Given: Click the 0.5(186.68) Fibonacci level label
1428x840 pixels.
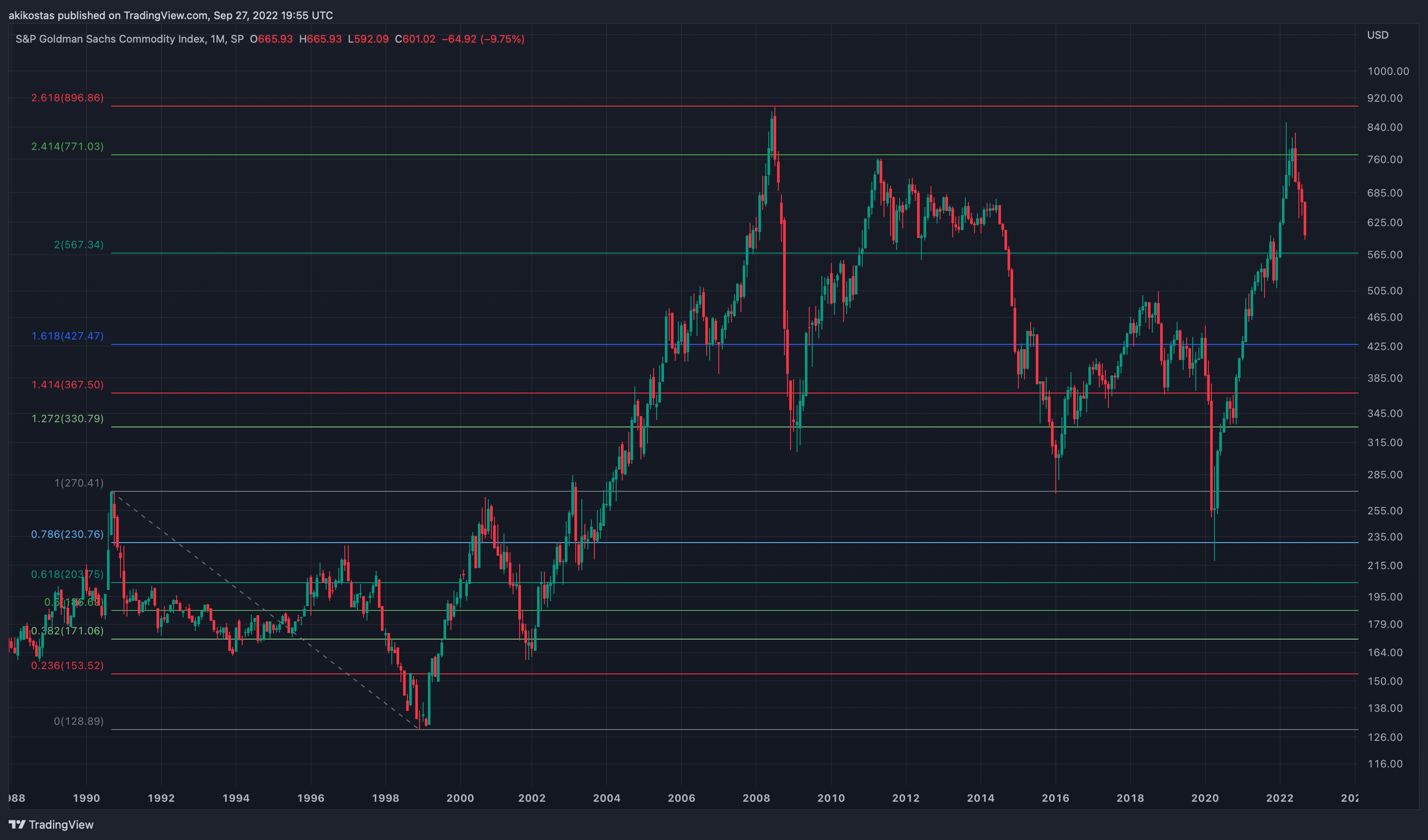Looking at the screenshot, I should (x=73, y=602).
